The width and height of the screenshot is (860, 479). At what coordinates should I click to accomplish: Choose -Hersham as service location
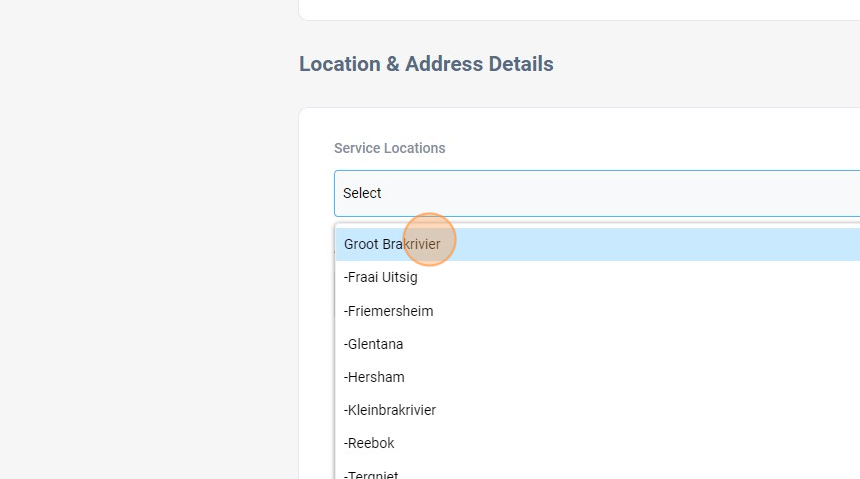coord(375,377)
